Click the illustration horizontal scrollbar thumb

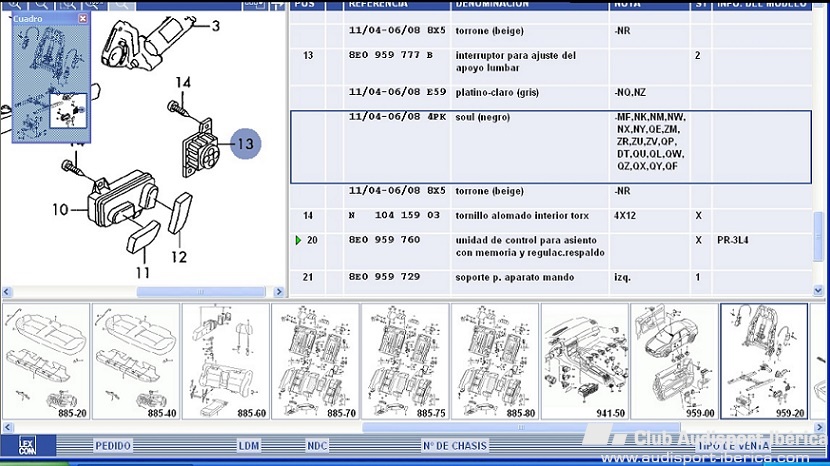(x=201, y=292)
